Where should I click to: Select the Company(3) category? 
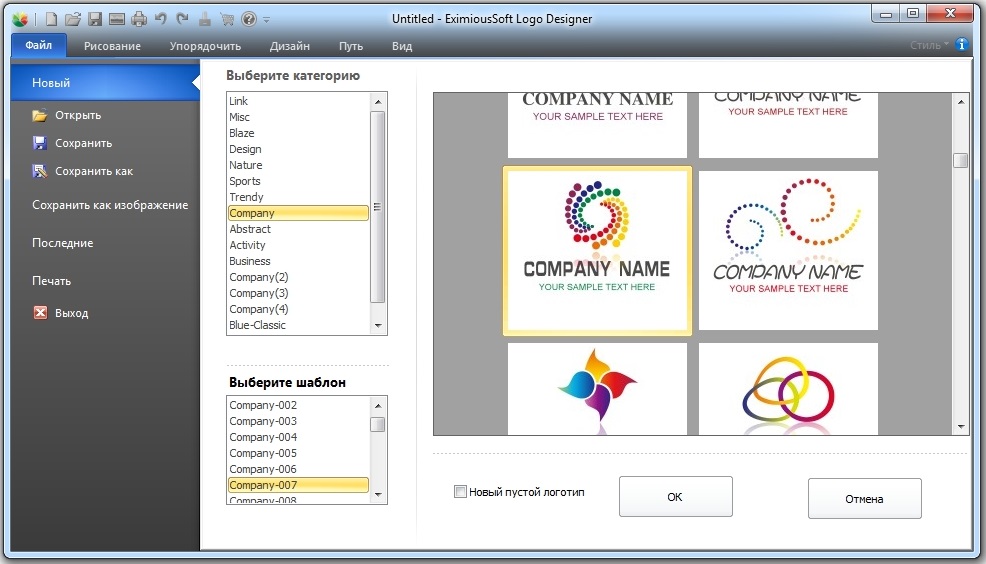[298, 293]
